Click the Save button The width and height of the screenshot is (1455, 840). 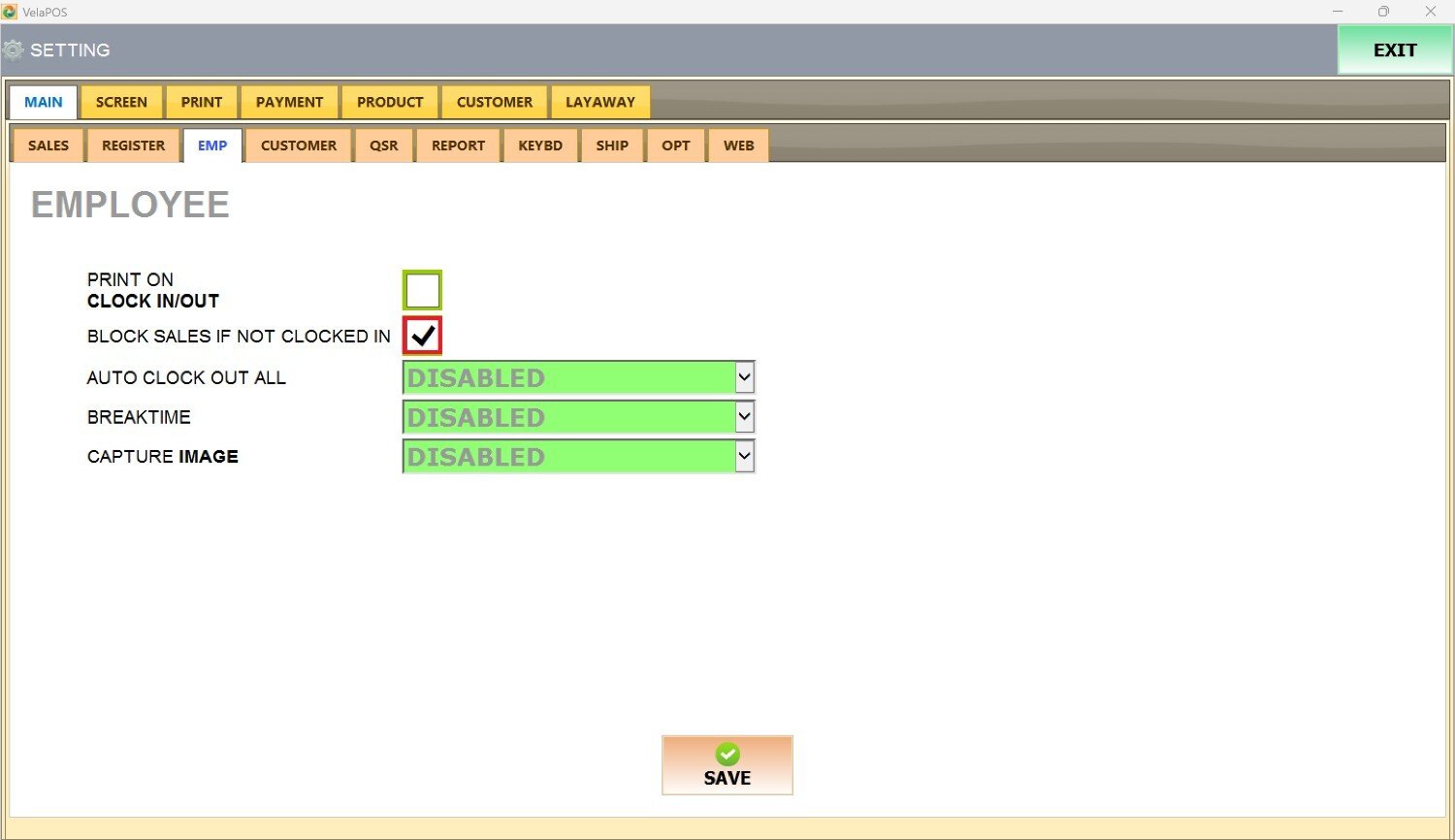click(727, 765)
